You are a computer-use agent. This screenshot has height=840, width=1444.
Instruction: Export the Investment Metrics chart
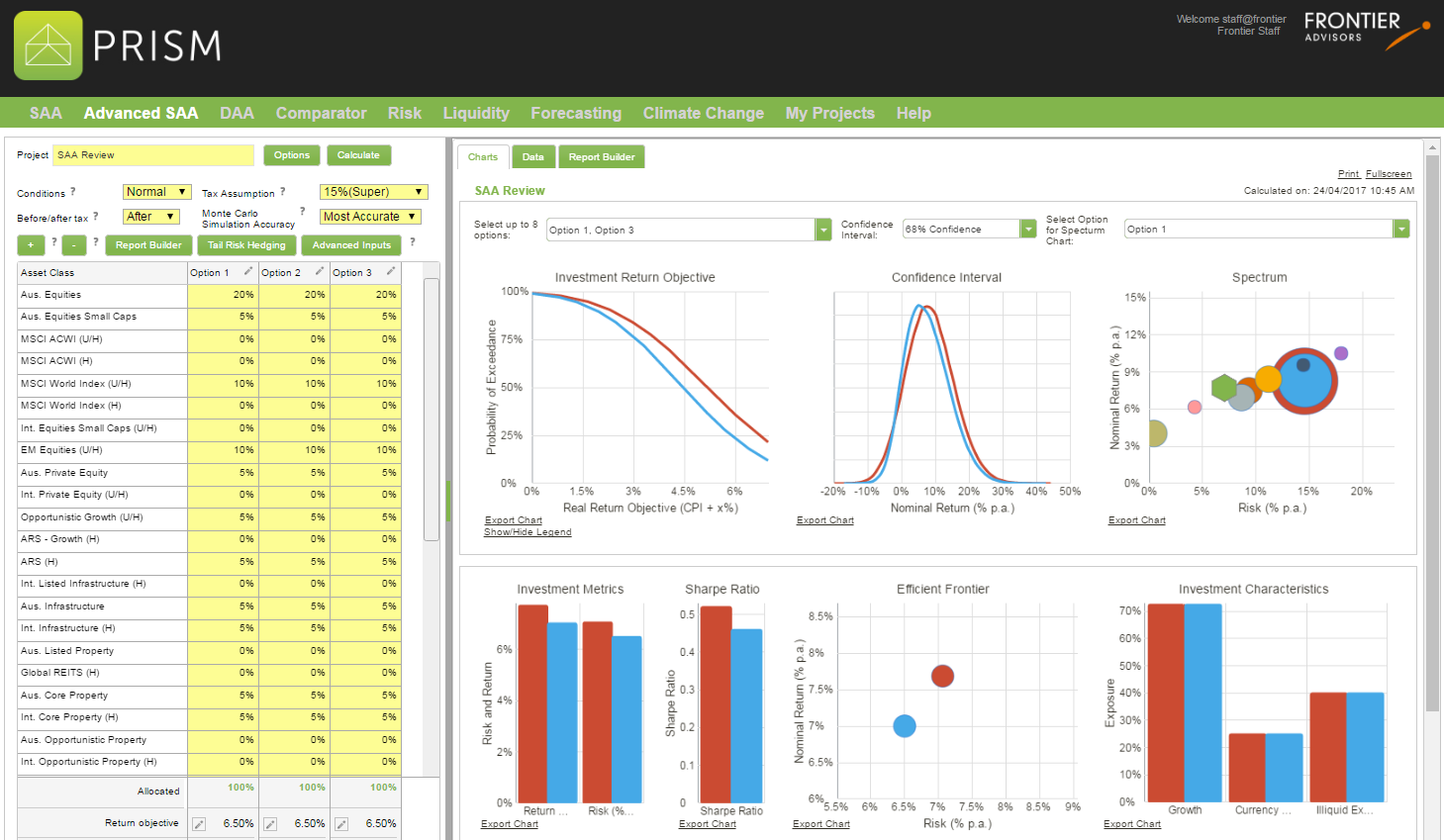coord(510,824)
